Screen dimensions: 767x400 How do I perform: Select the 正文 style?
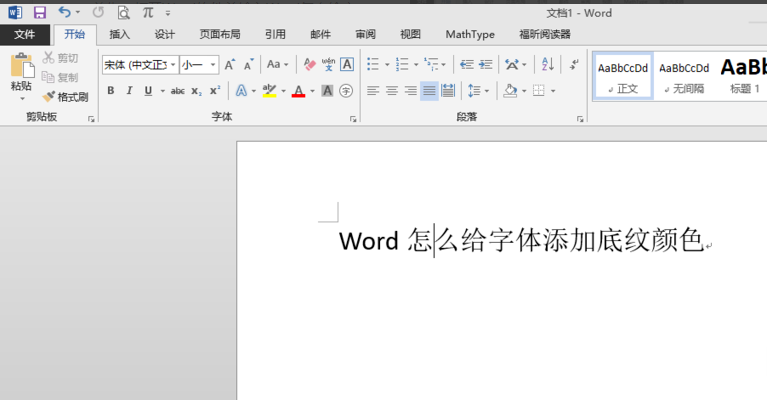pos(623,77)
